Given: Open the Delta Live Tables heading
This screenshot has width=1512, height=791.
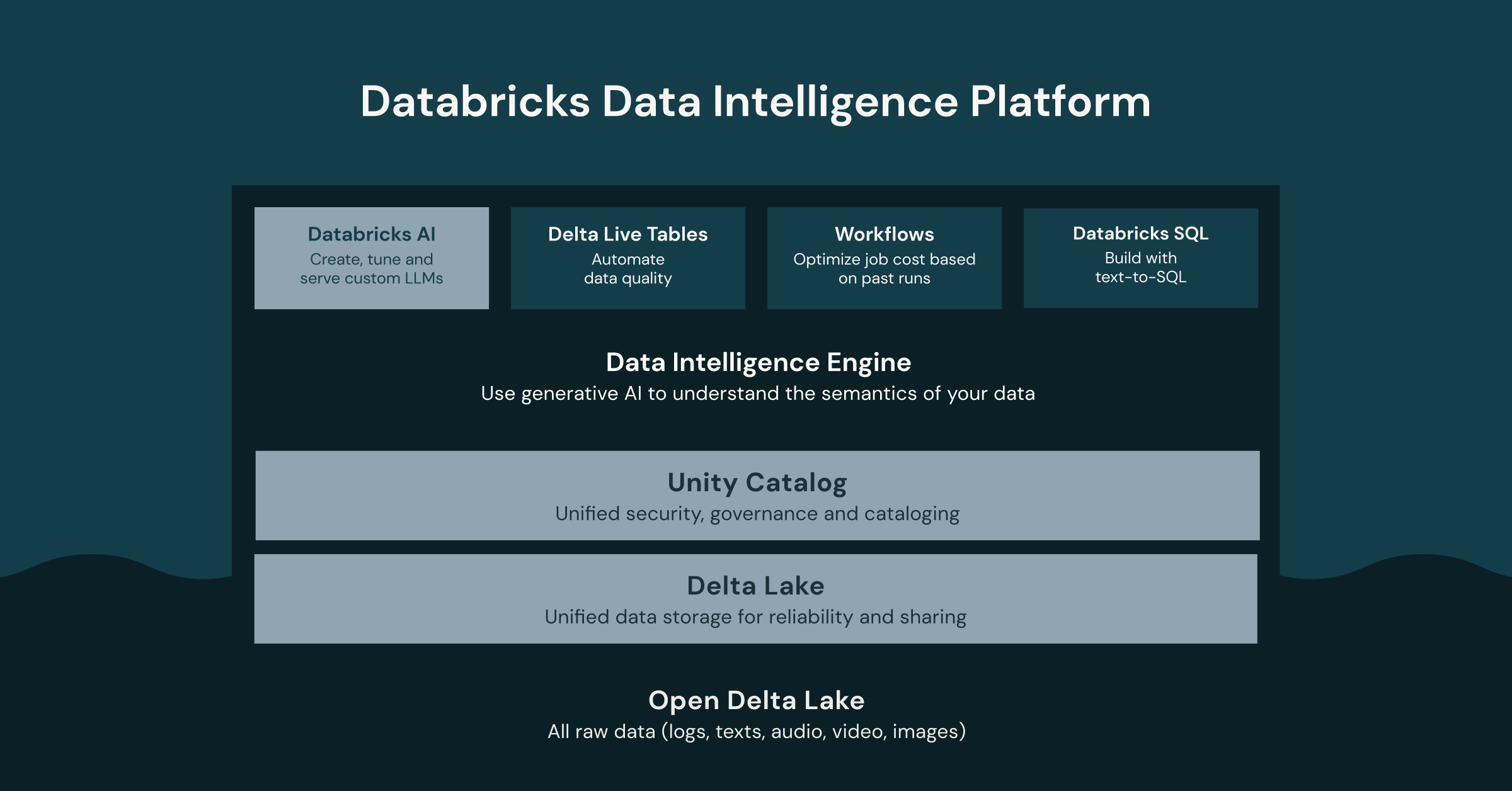Looking at the screenshot, I should [627, 234].
